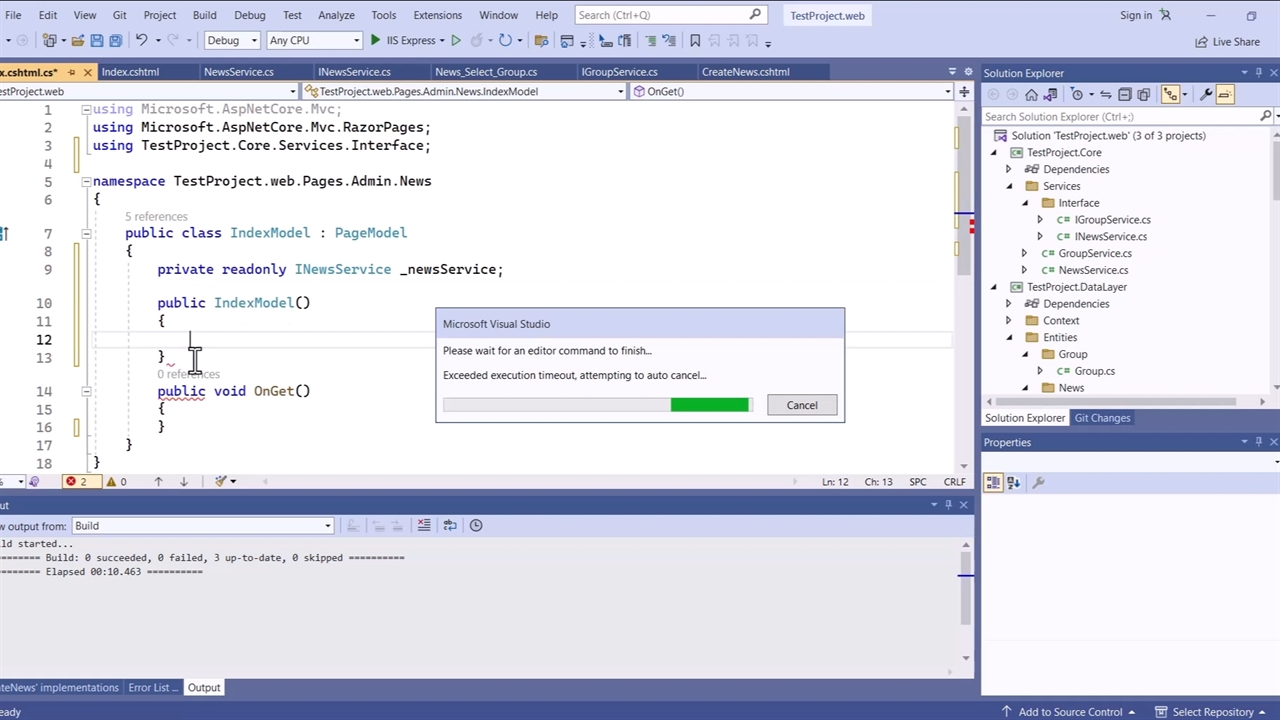Click Live Share button
The image size is (1280, 720).
click(x=1227, y=42)
